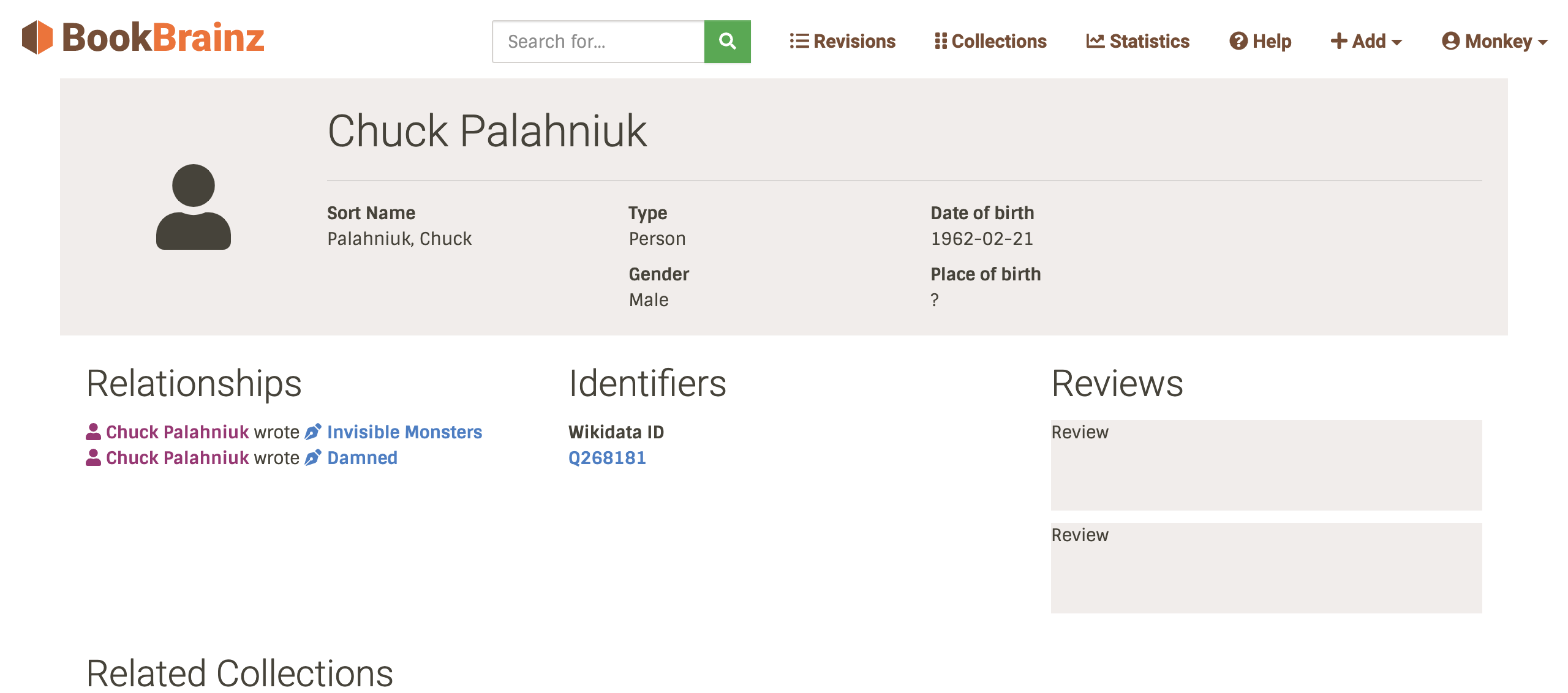Go to the Statistics page
The width and height of the screenshot is (1568, 693).
click(x=1149, y=41)
